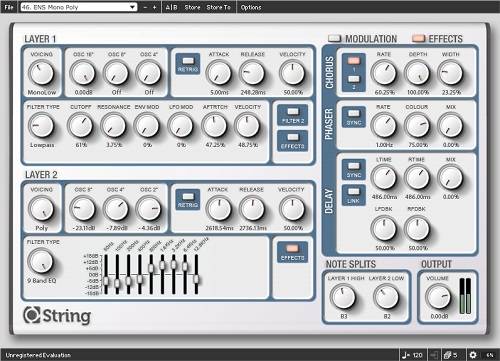Click the Phaser Mix knob
Image resolution: width=500 pixels, height=361 pixels.
pos(451,126)
